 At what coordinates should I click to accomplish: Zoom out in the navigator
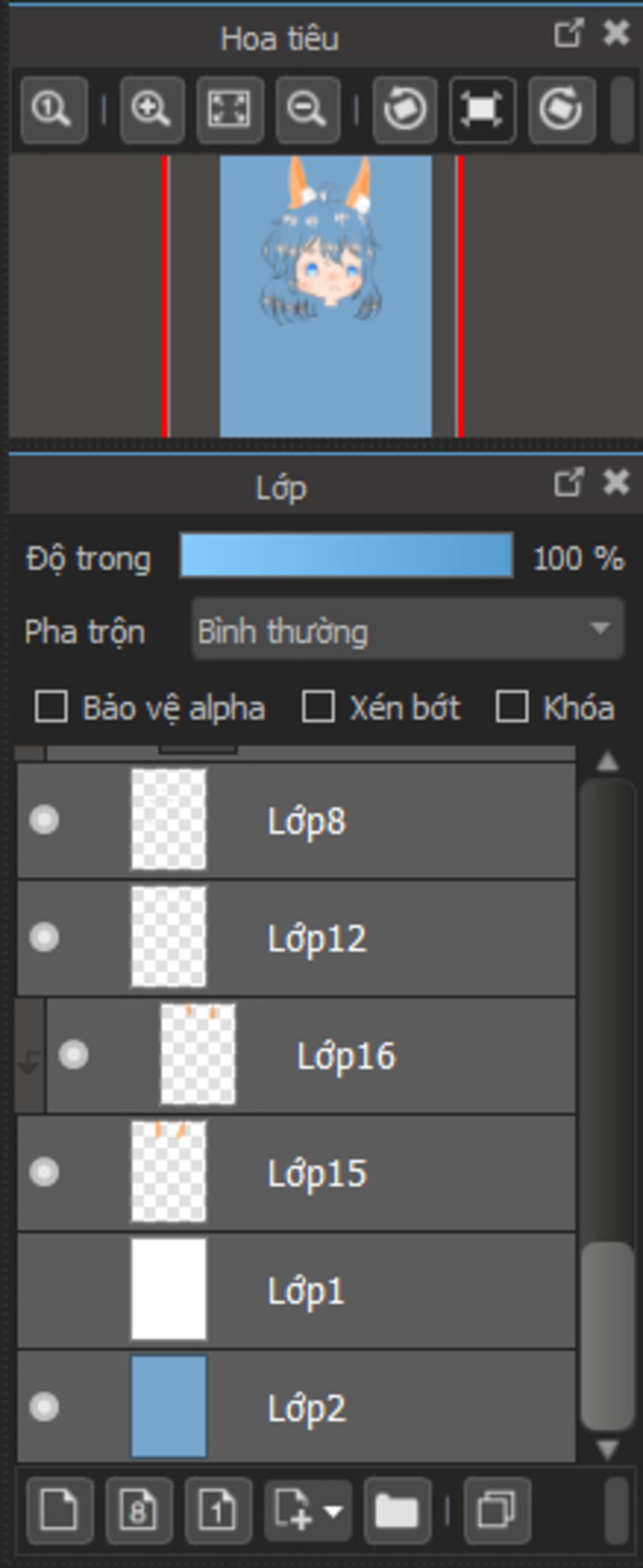[307, 110]
